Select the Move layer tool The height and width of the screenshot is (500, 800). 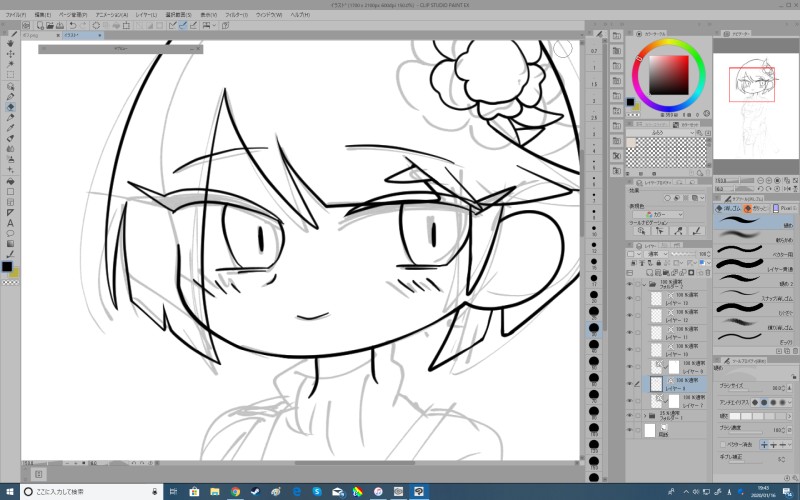click(10, 54)
